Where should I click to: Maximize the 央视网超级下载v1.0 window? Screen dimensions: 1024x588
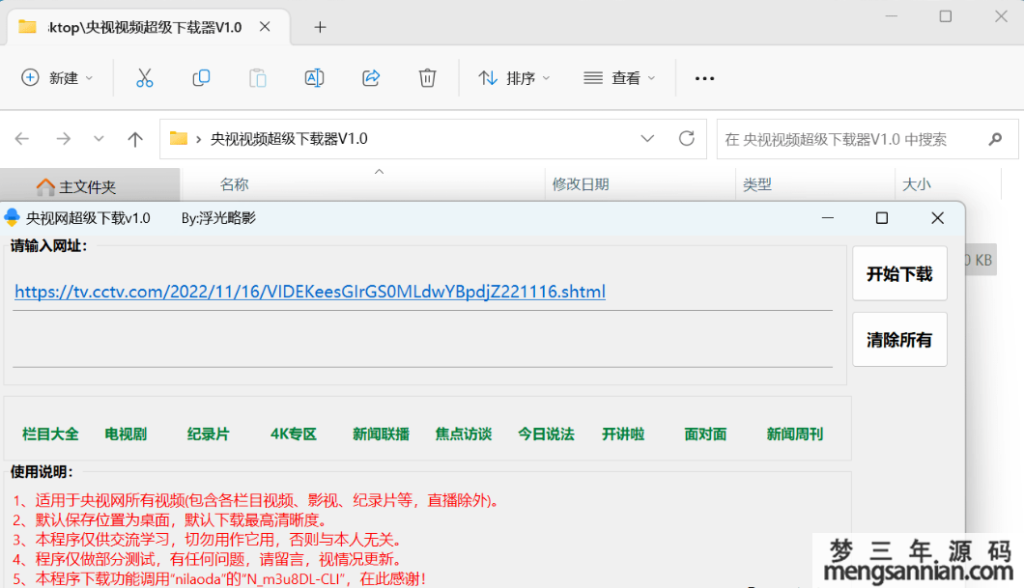coord(882,218)
